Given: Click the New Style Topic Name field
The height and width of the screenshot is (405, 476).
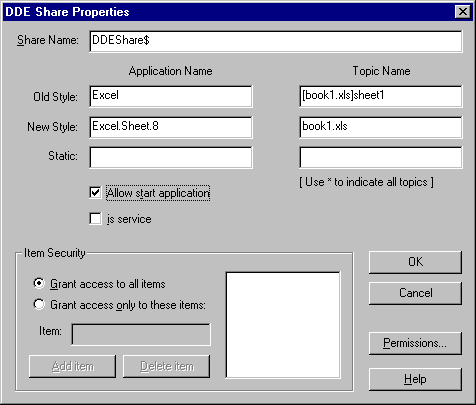Looking at the screenshot, I should tap(381, 127).
